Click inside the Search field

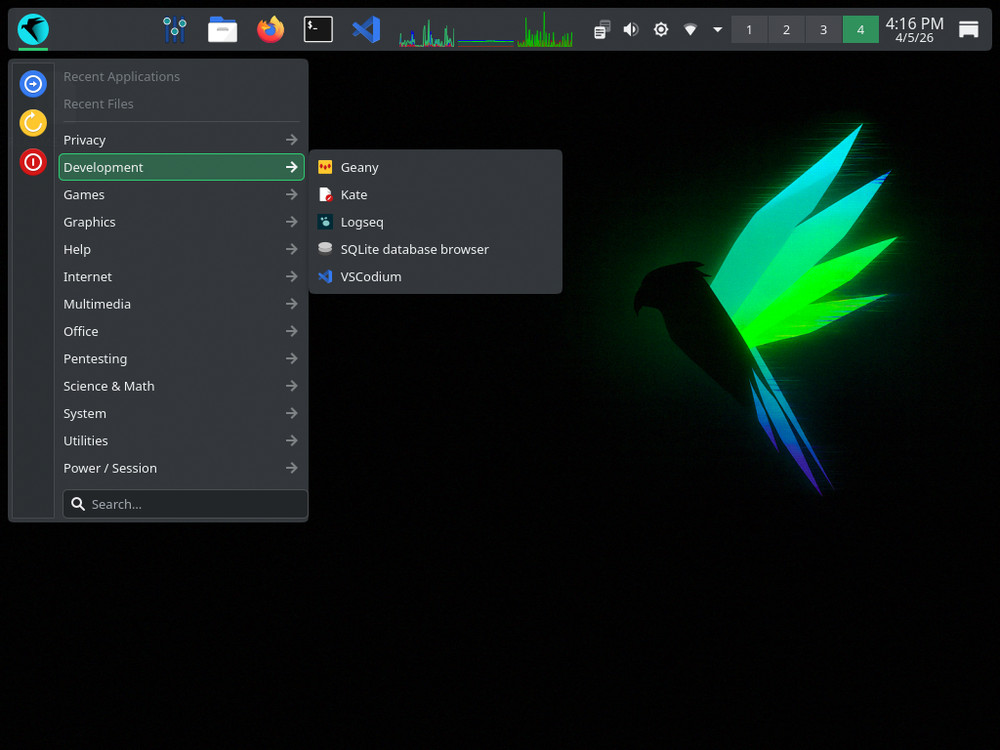tap(184, 504)
